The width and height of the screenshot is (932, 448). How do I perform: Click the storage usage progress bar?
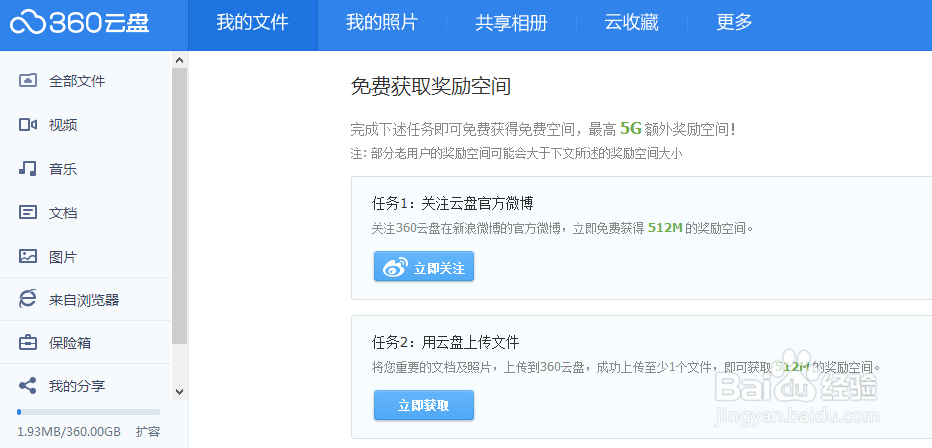click(89, 412)
